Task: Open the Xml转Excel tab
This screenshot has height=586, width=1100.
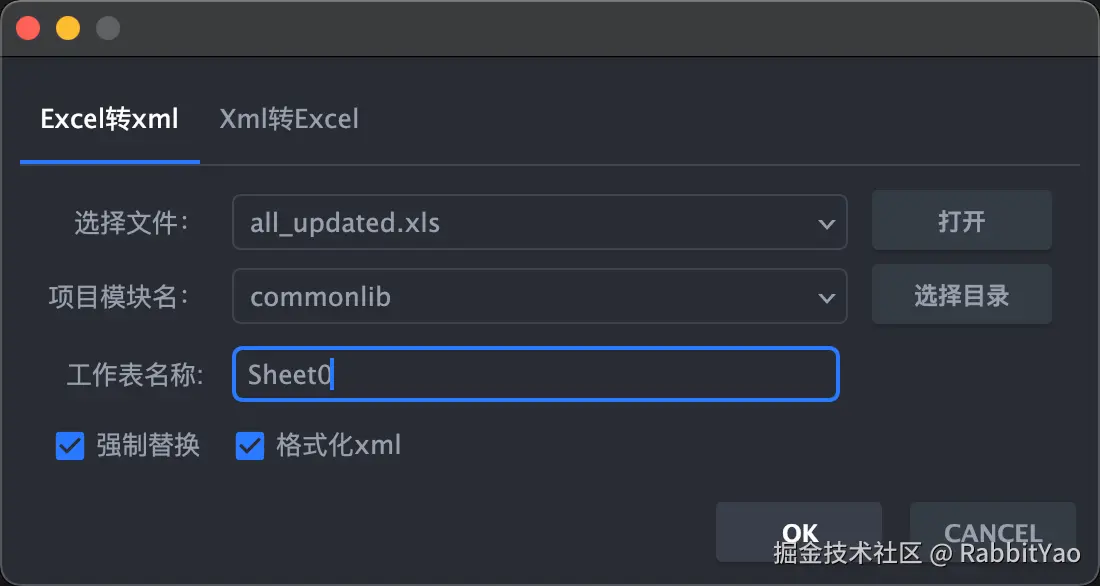Action: tap(289, 120)
